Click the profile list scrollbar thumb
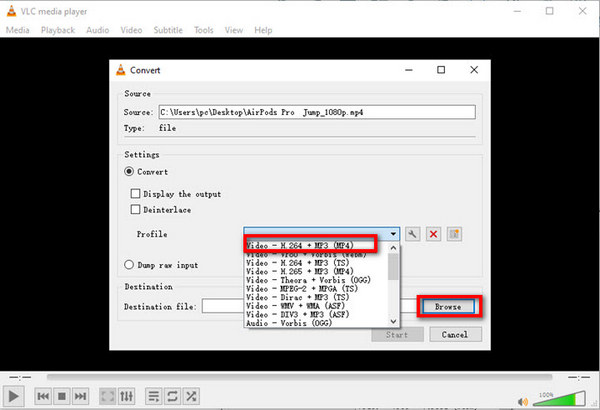600x410 pixels. (x=393, y=267)
